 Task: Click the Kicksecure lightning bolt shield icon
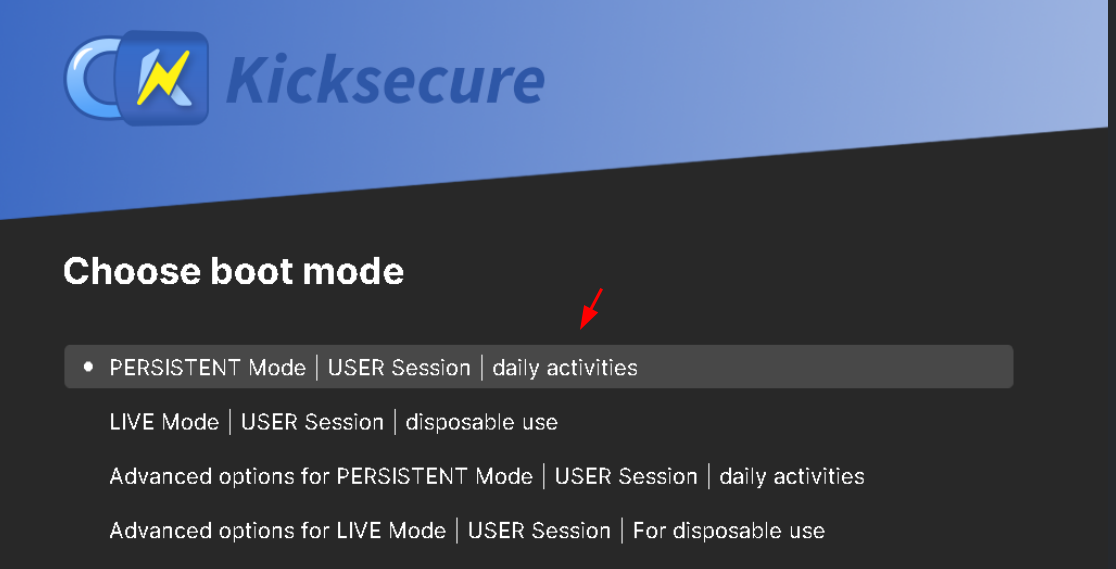pyautogui.click(x=162, y=77)
